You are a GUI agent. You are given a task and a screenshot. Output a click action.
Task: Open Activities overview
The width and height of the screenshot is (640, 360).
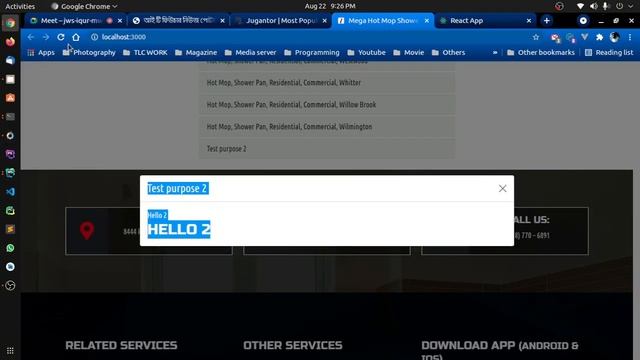20,6
